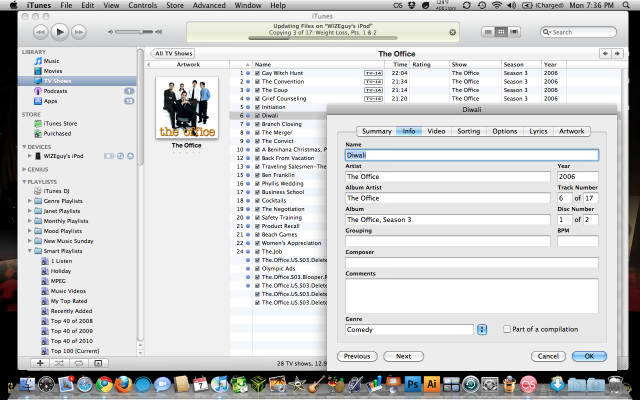Uncheck Olympic Ads checkbox

258,269
